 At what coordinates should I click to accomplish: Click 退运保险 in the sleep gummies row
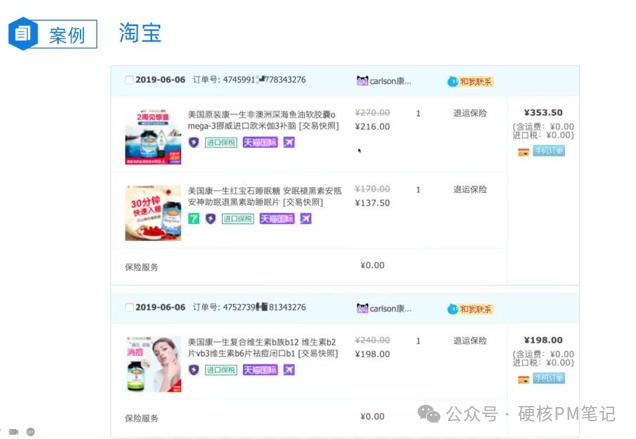[470, 189]
